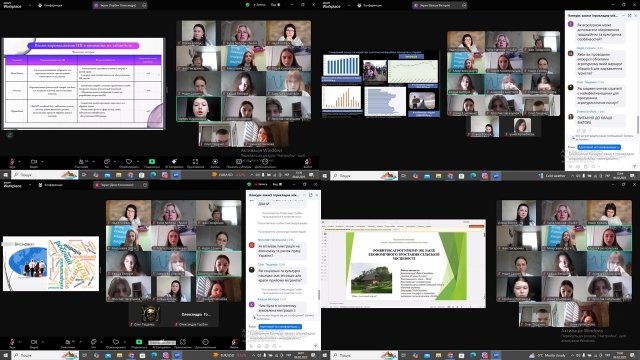The image size is (640, 360).
Task: Expand chat arrow in word-cloud Zoom window
Action: pos(101,342)
